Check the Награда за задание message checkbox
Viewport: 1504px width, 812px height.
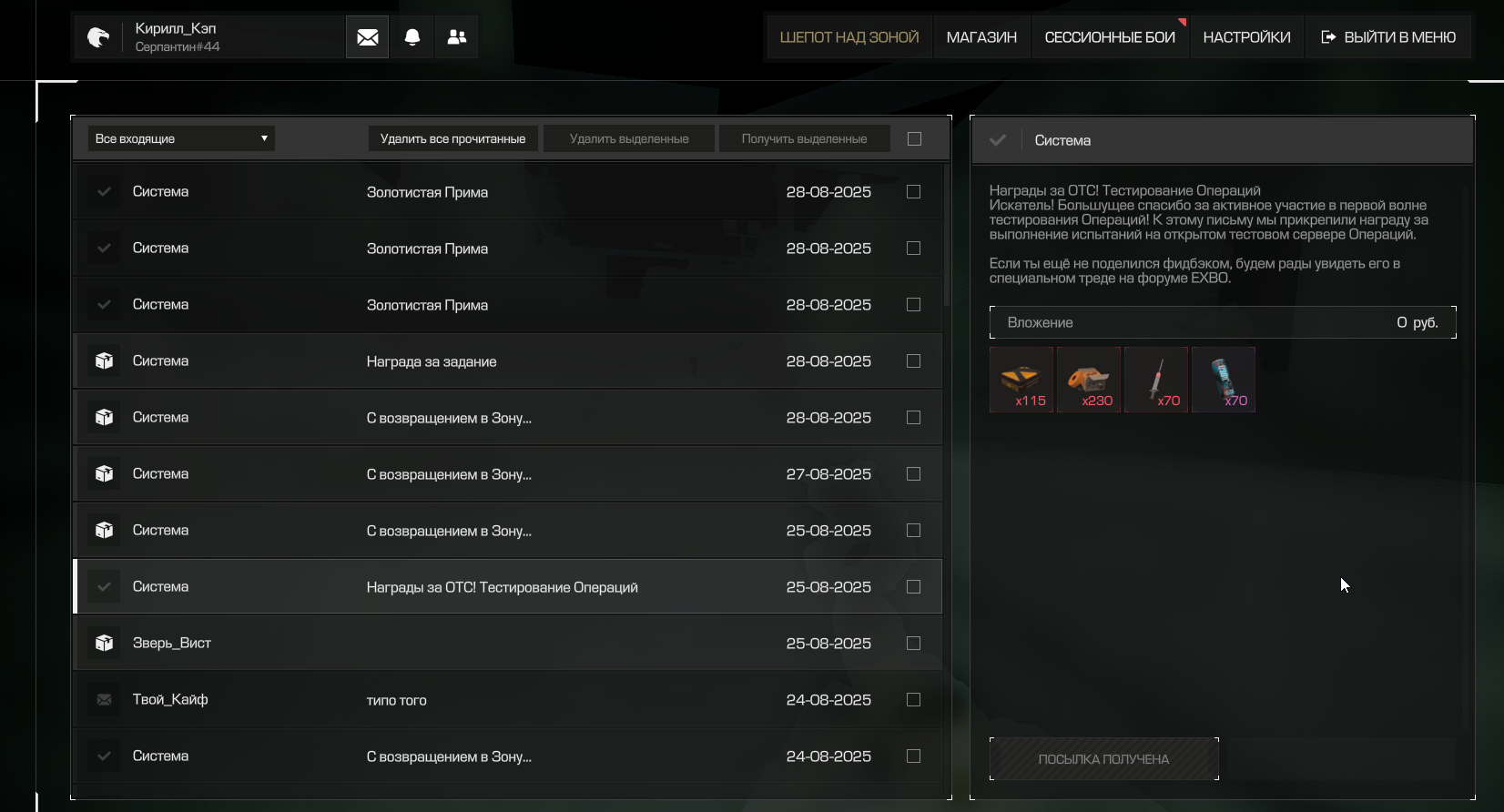click(913, 361)
